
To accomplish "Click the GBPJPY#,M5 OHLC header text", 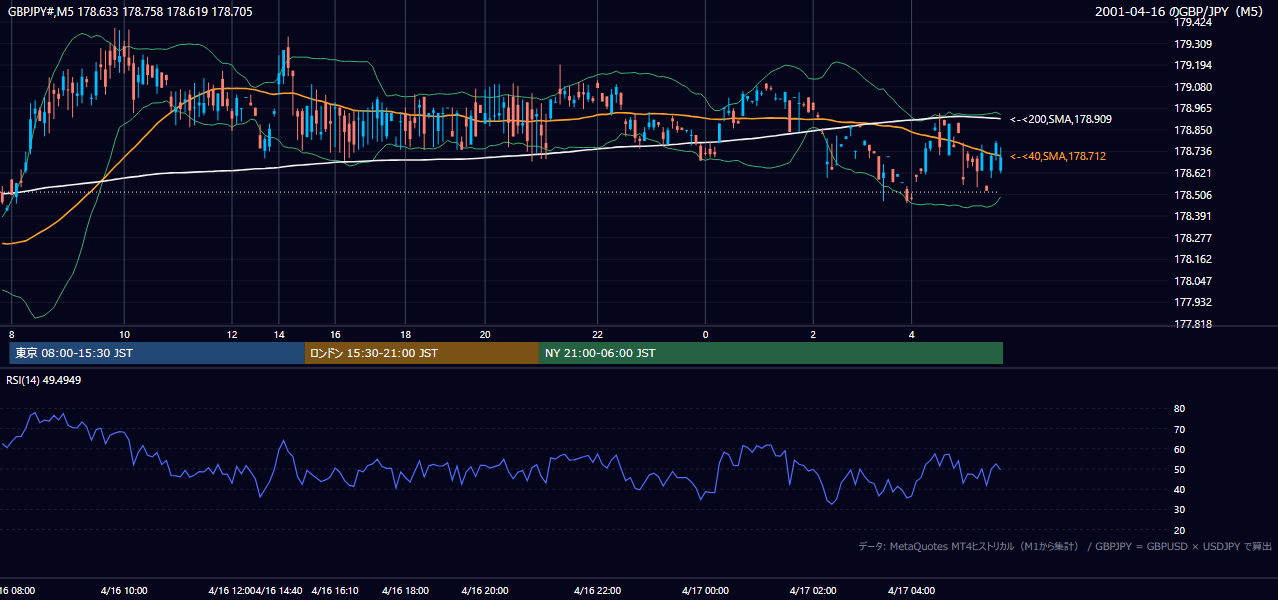I will tap(130, 12).
